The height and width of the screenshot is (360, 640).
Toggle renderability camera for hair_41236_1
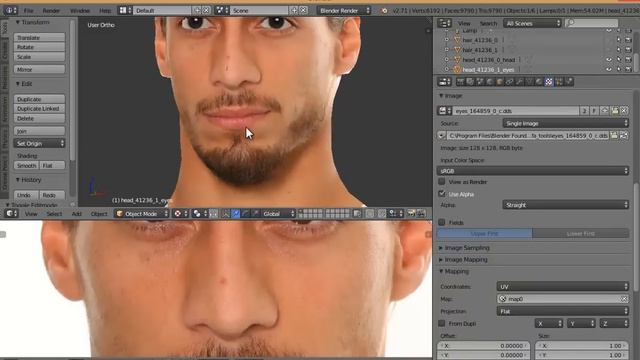[x=628, y=50]
